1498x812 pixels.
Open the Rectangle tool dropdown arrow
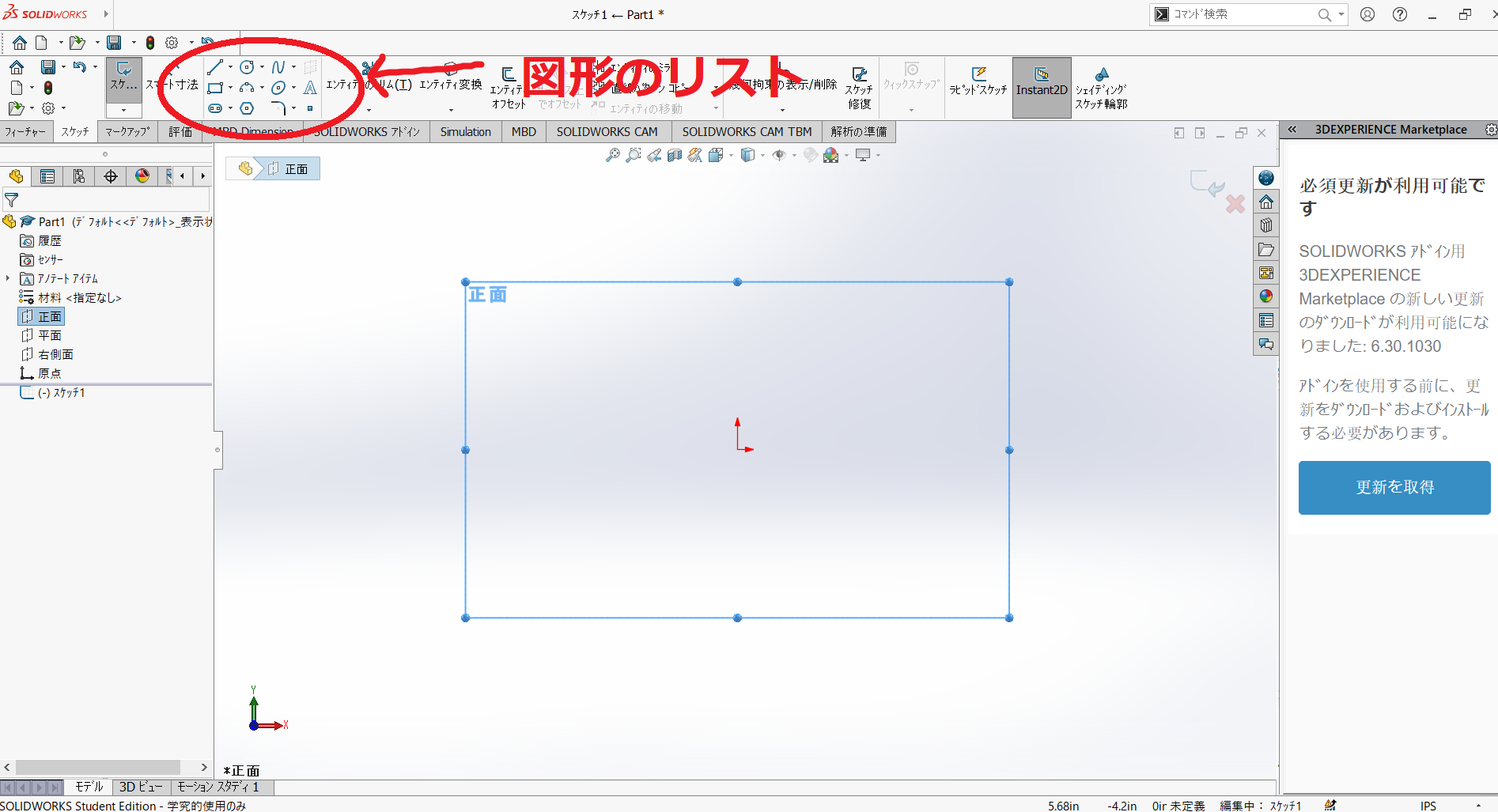click(x=230, y=88)
